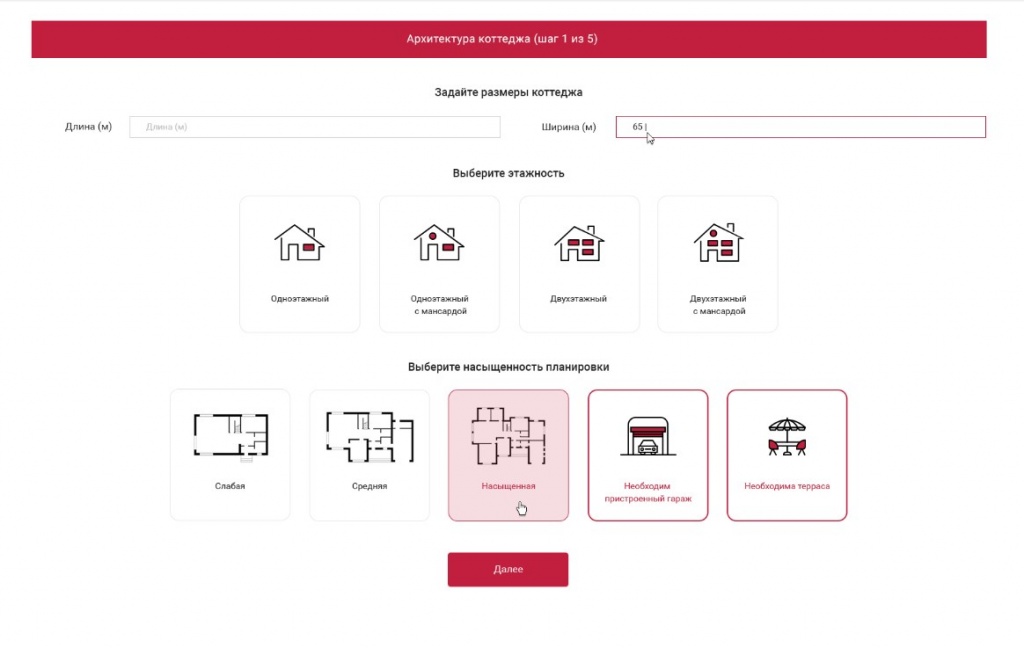Click the medium floor plan icon above Средняя
1024x648 pixels.
[370, 436]
